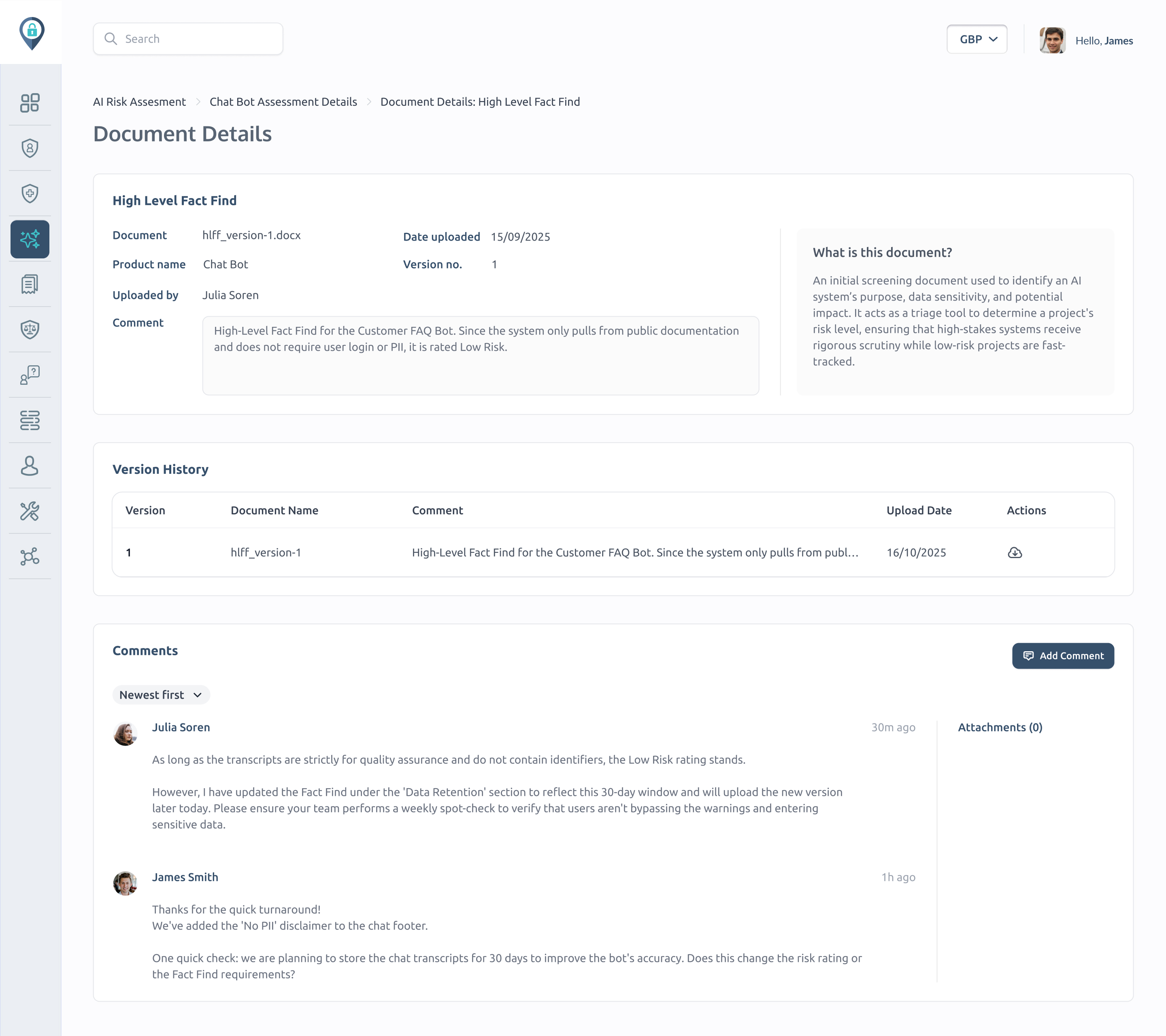Image resolution: width=1166 pixels, height=1036 pixels.
Task: Download hlff_version-1 via cloud icon
Action: click(x=1015, y=552)
